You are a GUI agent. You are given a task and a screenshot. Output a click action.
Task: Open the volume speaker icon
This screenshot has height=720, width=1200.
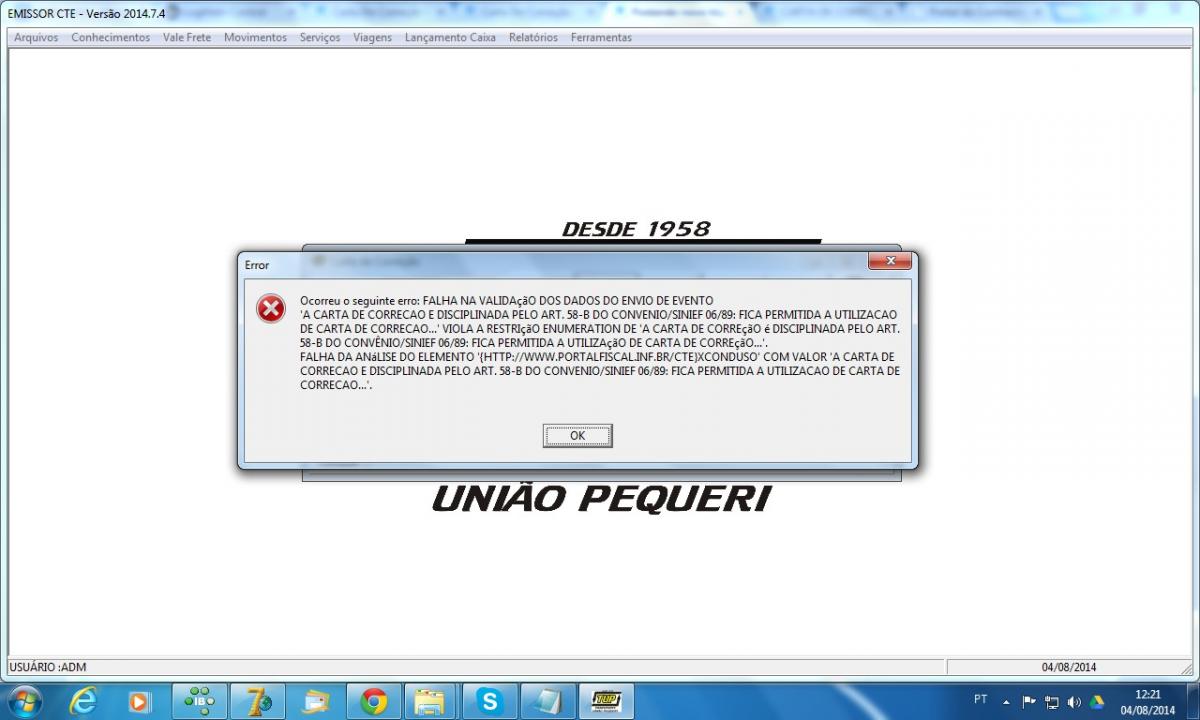click(1073, 701)
